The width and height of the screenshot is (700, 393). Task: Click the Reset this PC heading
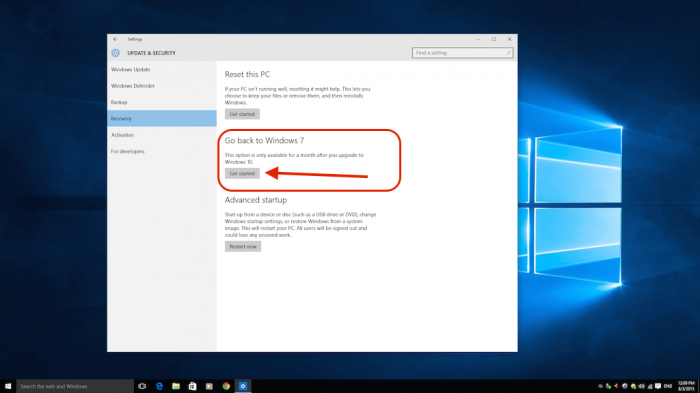click(x=247, y=74)
